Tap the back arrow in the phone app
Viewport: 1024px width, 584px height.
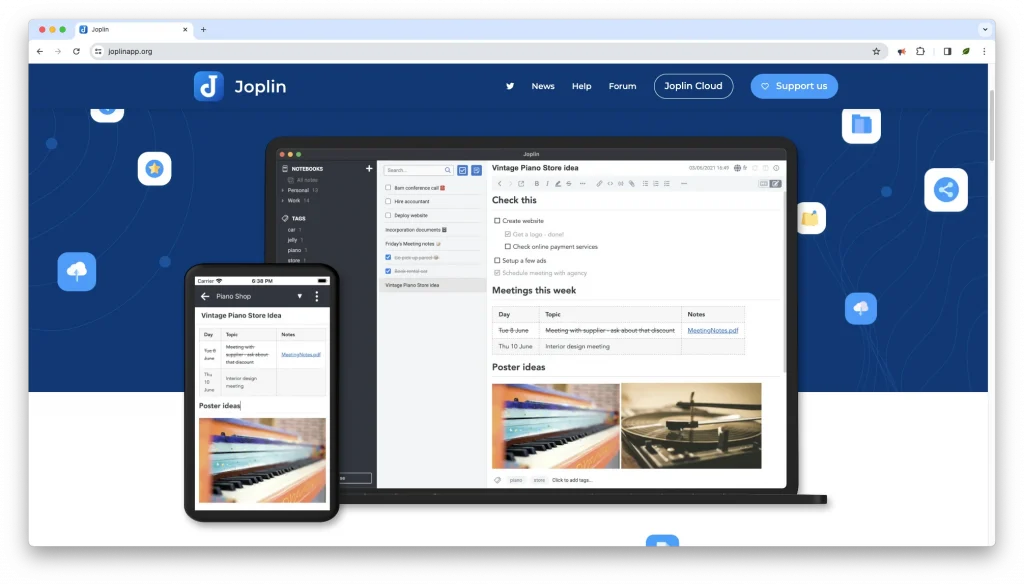pyautogui.click(x=205, y=297)
